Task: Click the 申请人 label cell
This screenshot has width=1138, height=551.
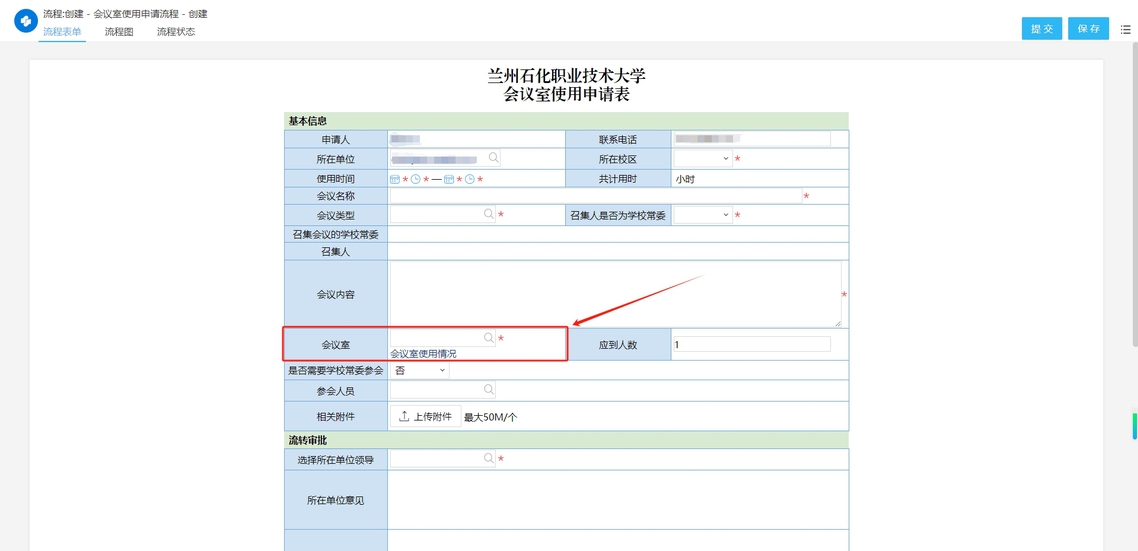Action: [336, 139]
